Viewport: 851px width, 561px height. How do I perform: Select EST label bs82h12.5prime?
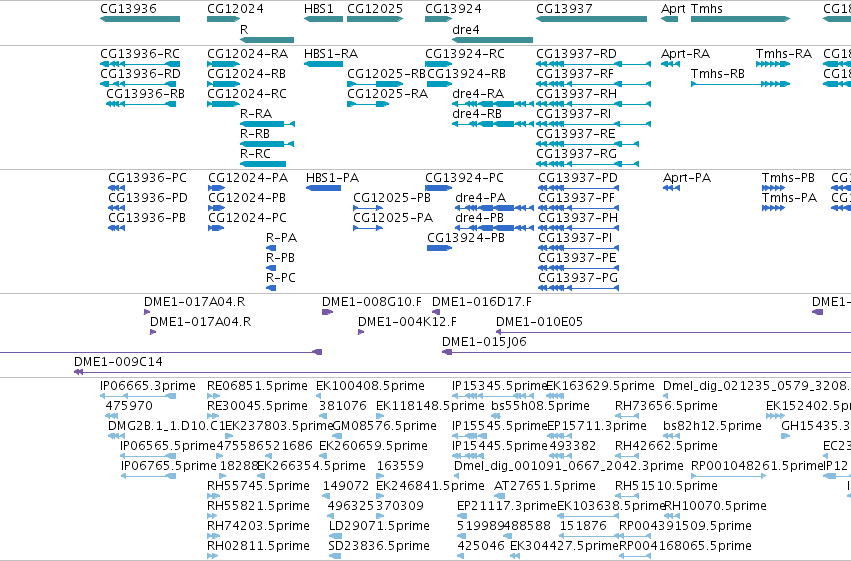tap(712, 426)
